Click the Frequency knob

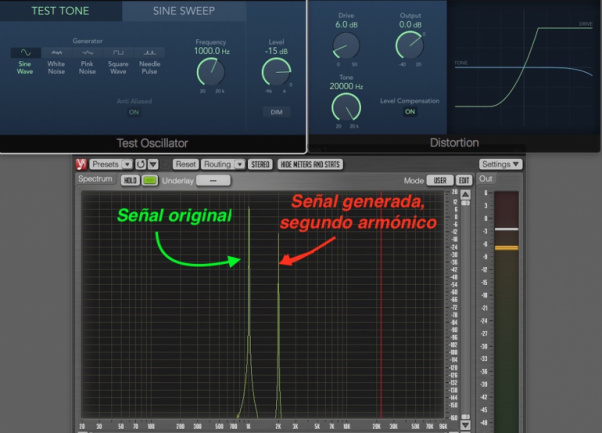point(210,72)
